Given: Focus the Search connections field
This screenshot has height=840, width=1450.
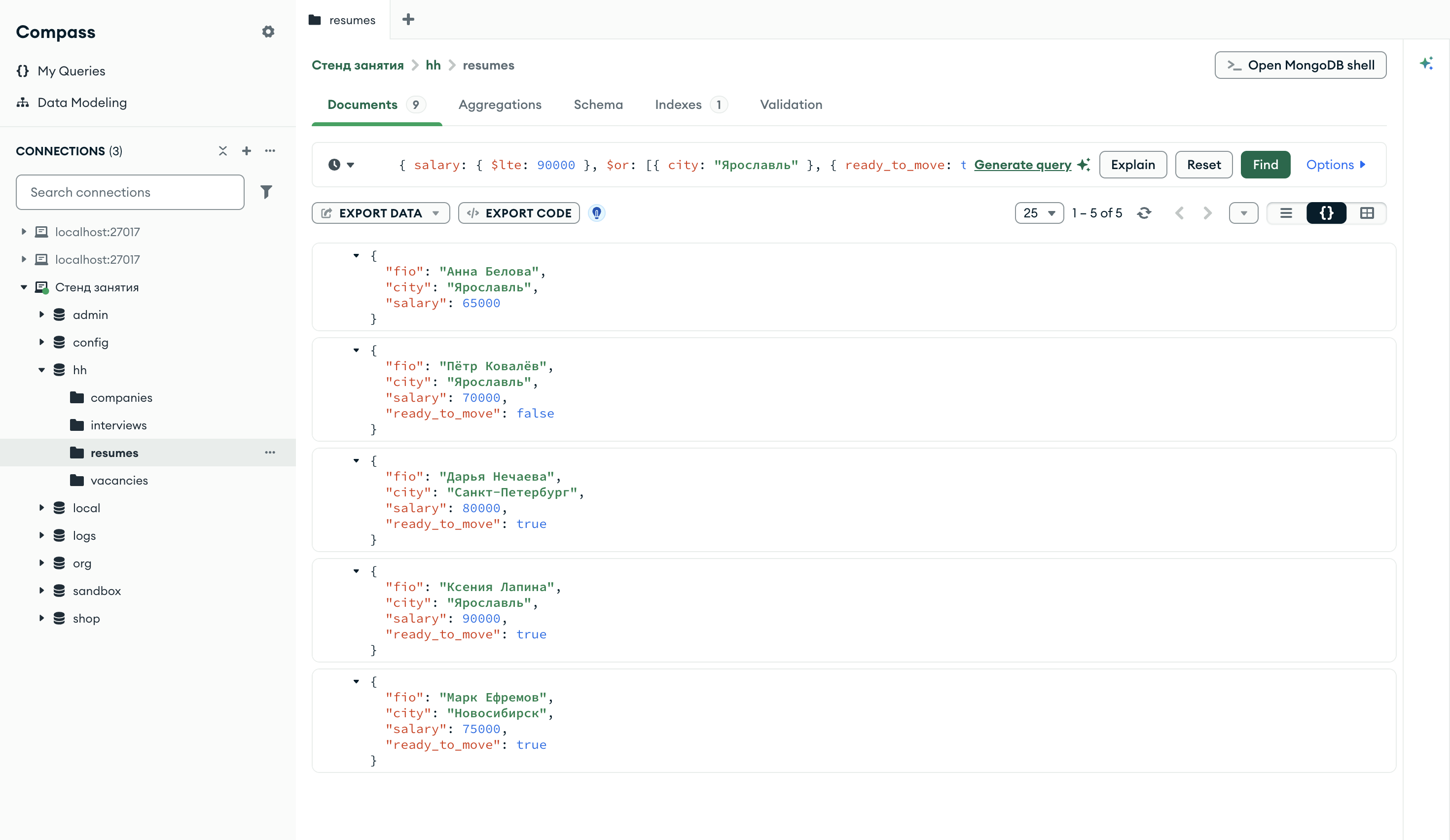Looking at the screenshot, I should click(x=130, y=193).
